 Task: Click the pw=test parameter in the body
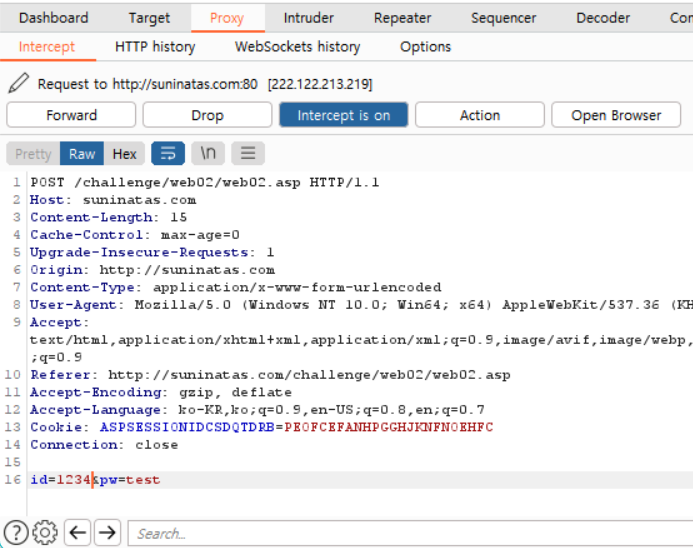click(x=130, y=480)
